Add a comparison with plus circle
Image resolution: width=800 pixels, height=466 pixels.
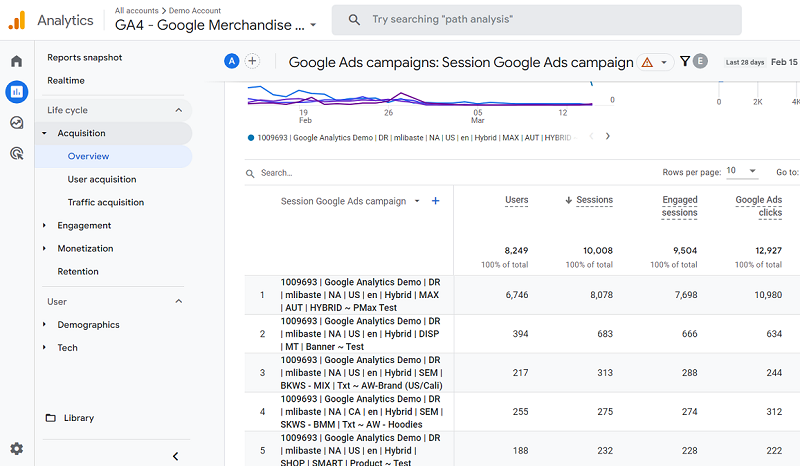click(x=252, y=61)
